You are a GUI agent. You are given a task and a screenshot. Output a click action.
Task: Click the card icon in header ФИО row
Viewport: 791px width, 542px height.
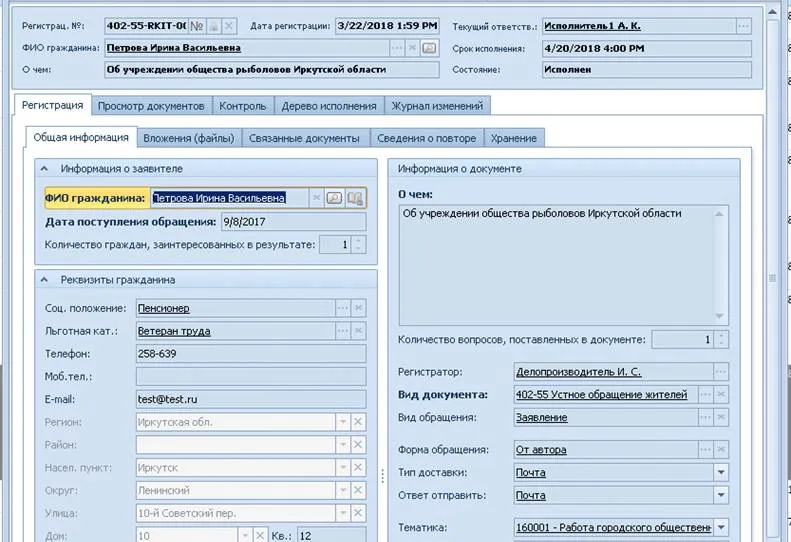429,48
